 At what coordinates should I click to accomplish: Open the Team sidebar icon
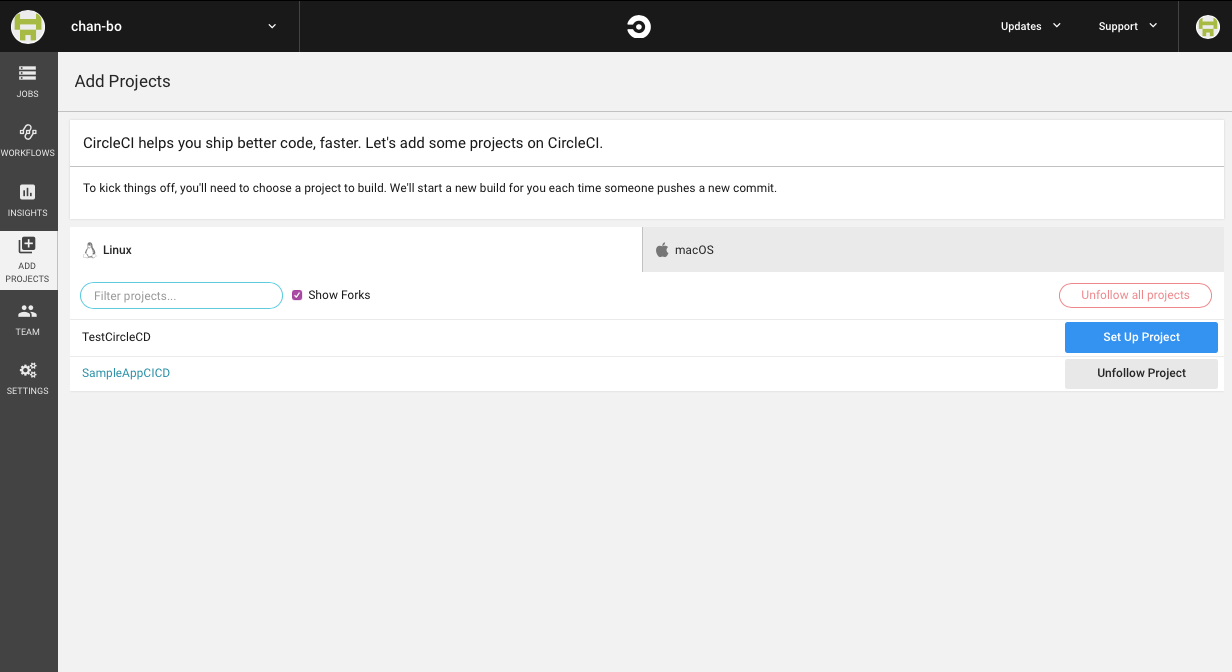(28, 312)
